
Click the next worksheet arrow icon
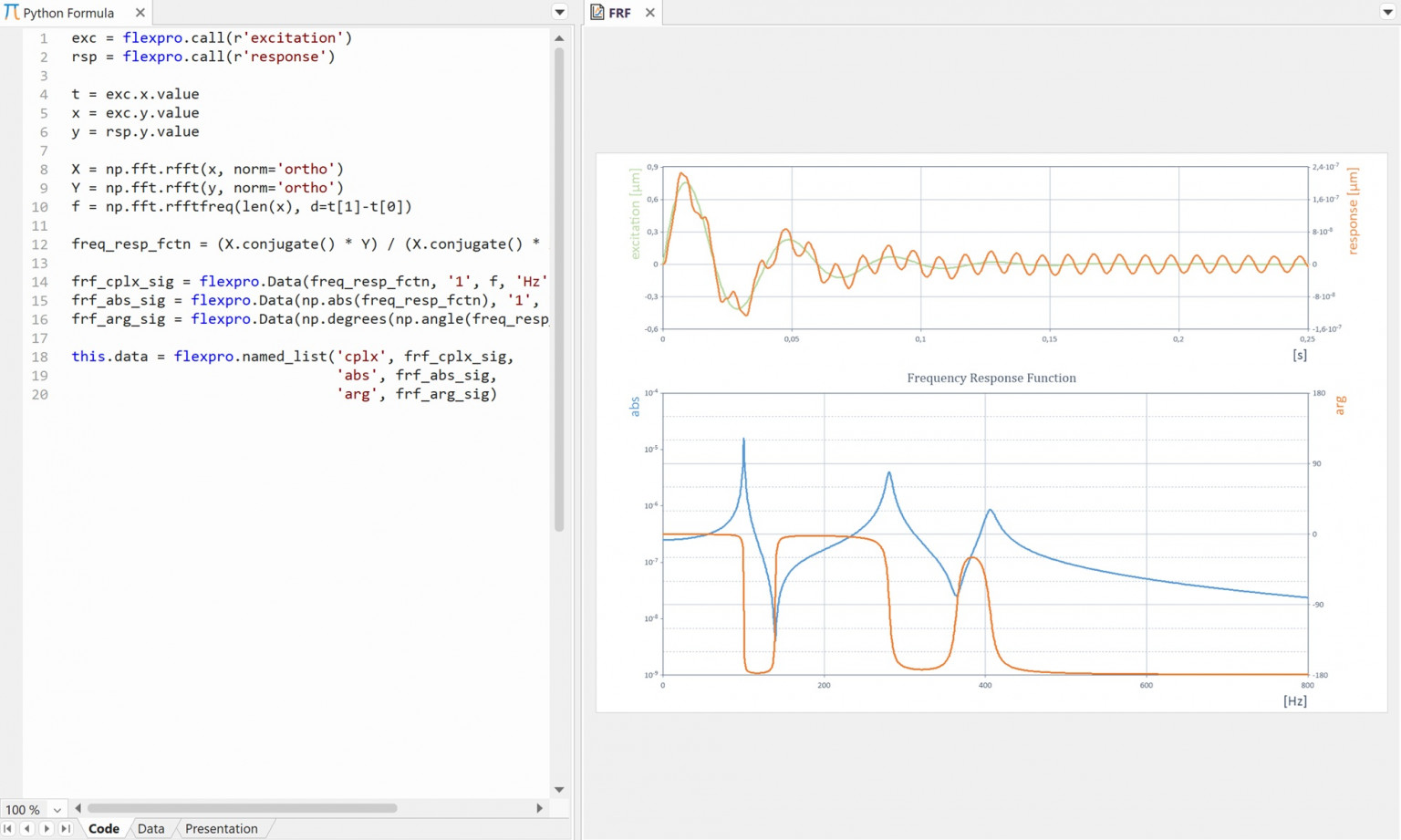point(46,828)
